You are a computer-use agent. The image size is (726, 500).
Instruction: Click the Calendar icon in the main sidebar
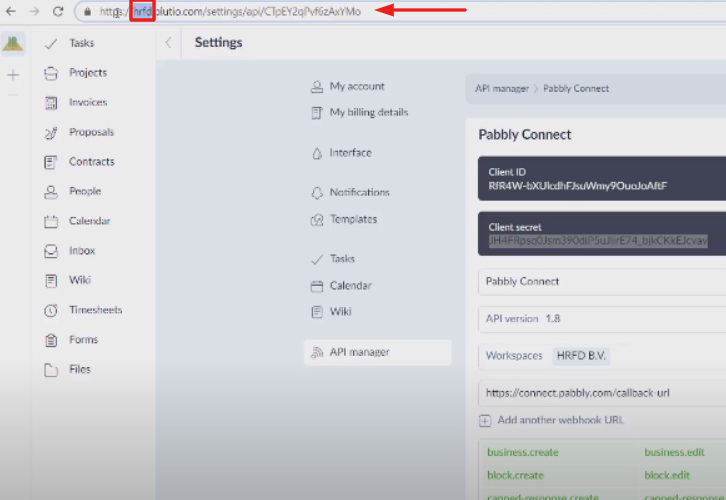(x=51, y=221)
